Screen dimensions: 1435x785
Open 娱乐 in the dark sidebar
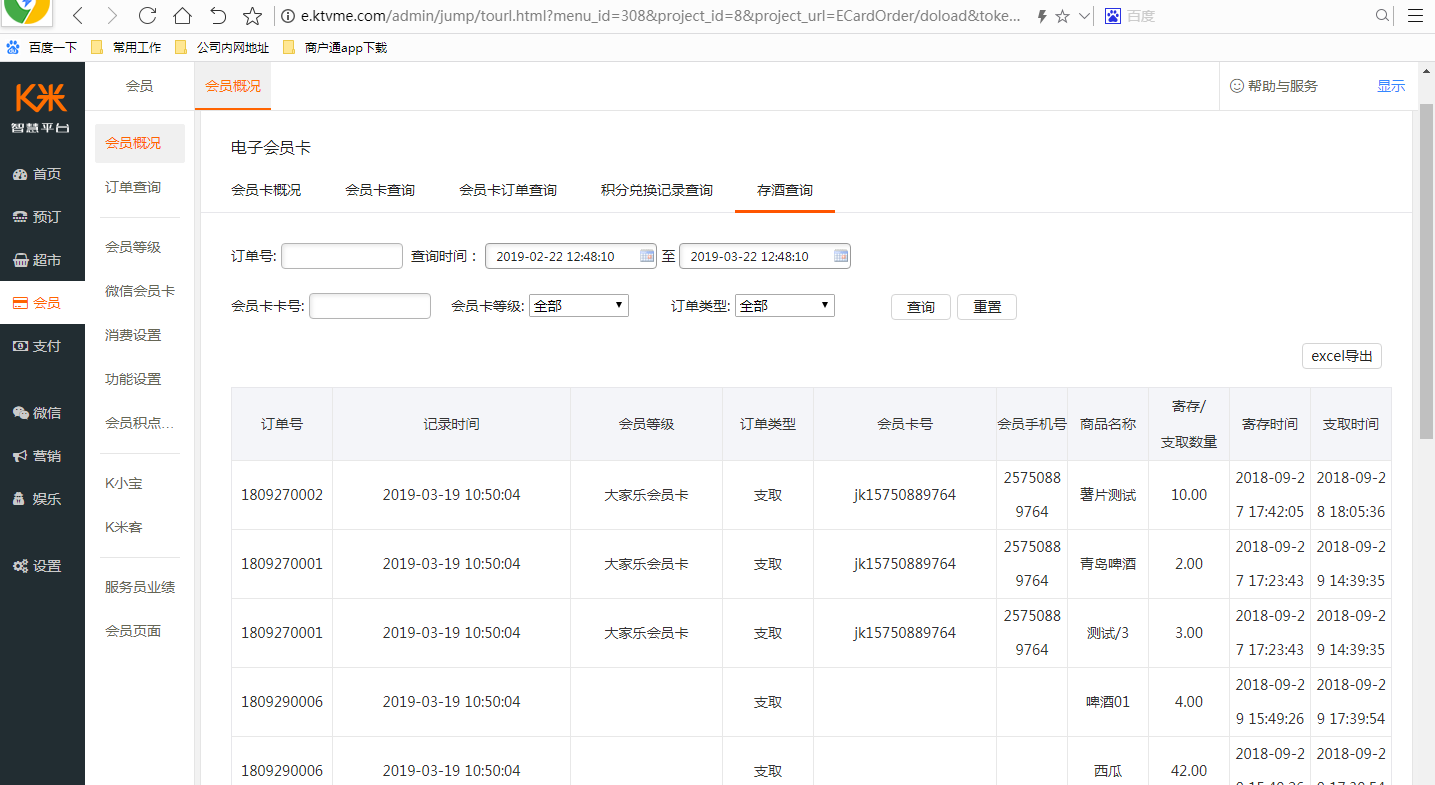(42, 499)
